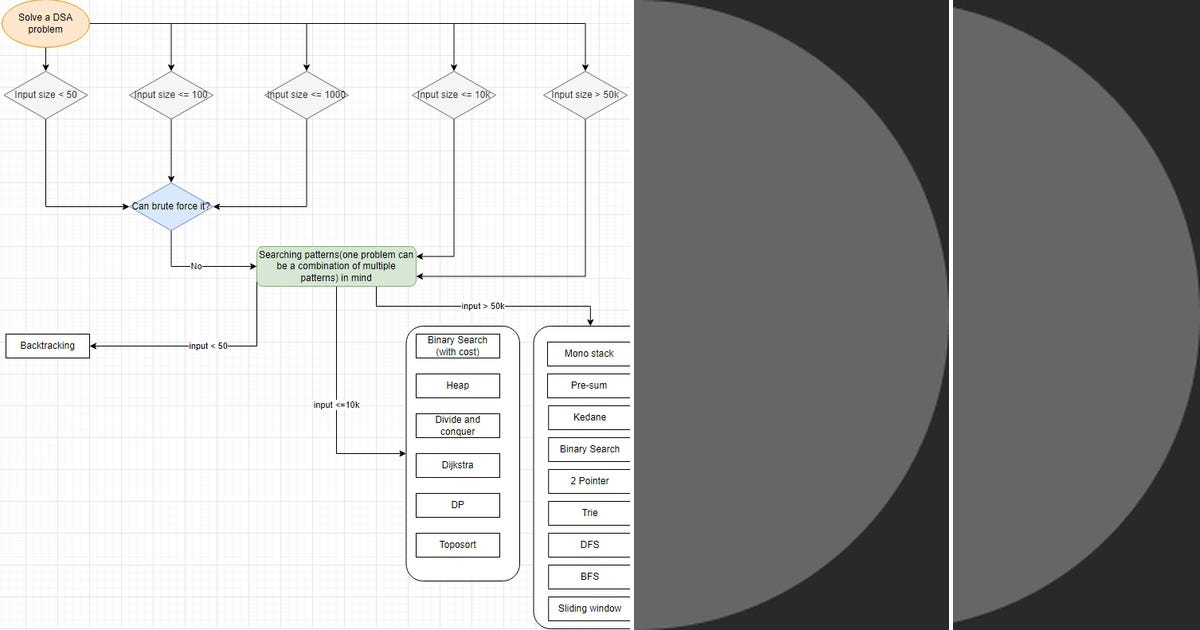Click the 'Input size <= 1000' decision shape
This screenshot has width=1200, height=630.
coord(305,95)
